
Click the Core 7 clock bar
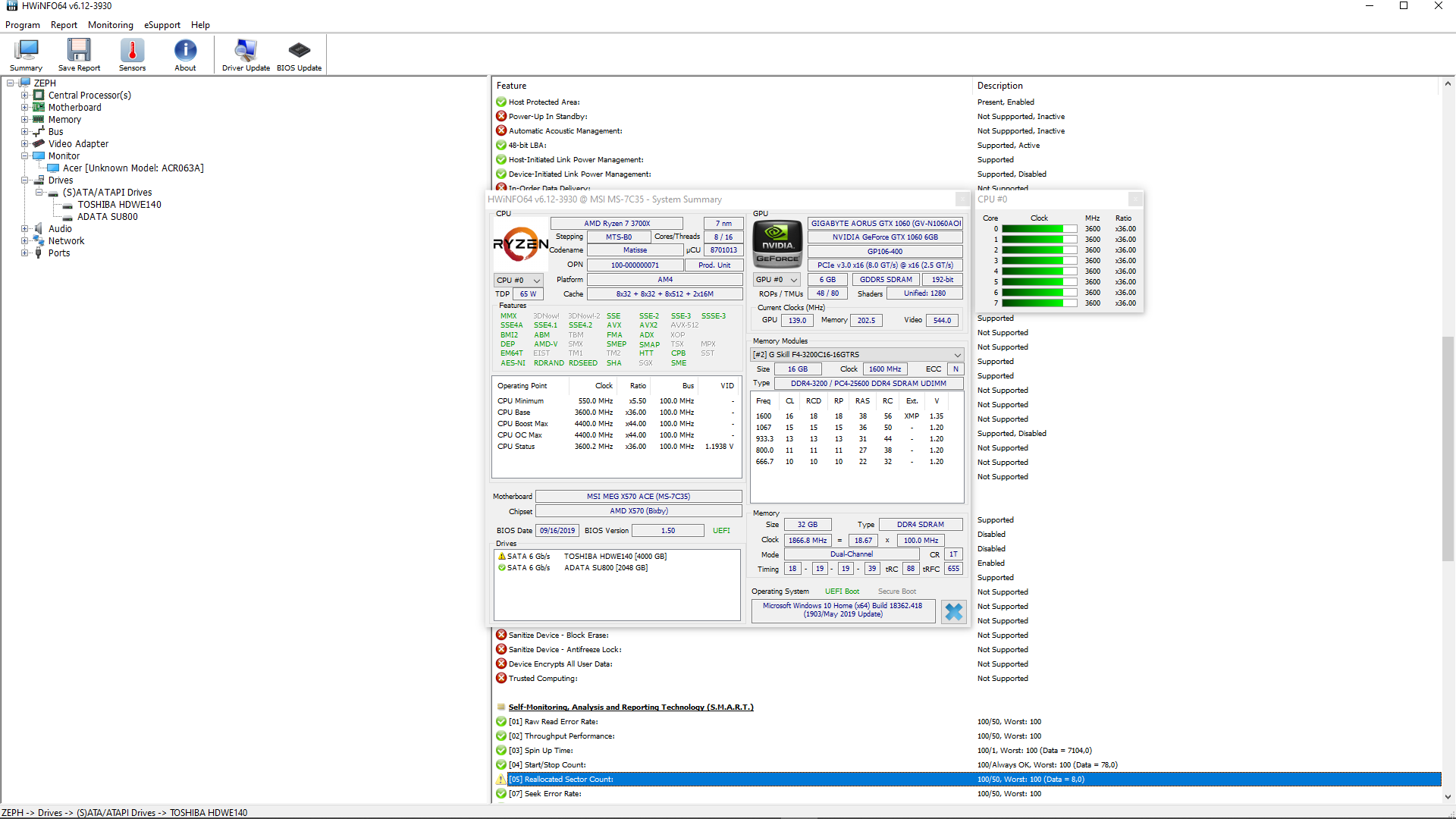pyautogui.click(x=1039, y=303)
